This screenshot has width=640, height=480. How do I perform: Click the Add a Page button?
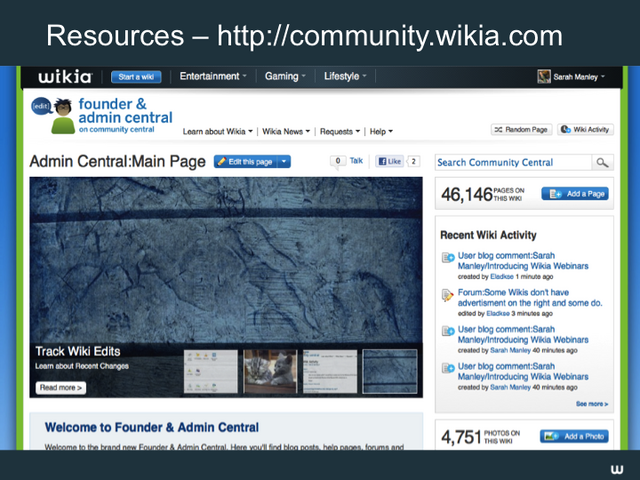(575, 194)
